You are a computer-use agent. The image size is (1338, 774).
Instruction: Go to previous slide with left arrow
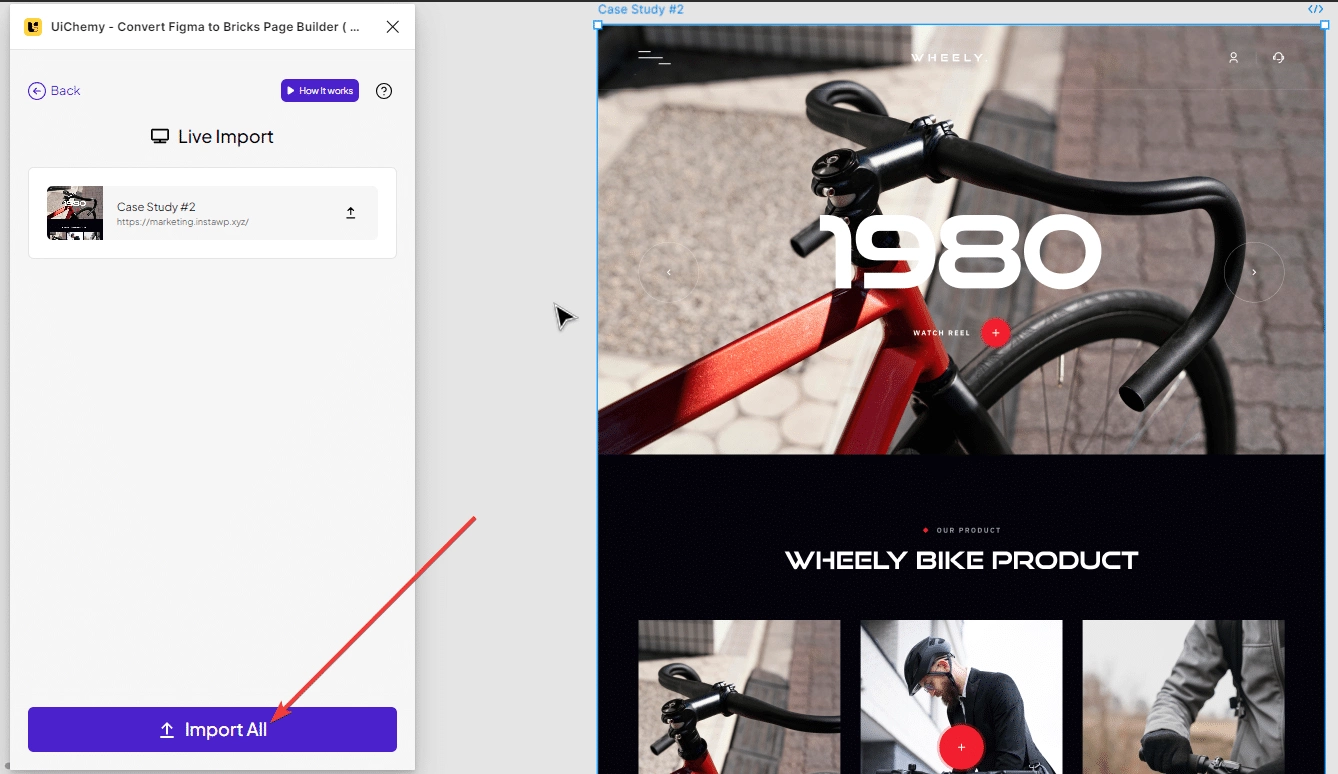[x=669, y=272]
